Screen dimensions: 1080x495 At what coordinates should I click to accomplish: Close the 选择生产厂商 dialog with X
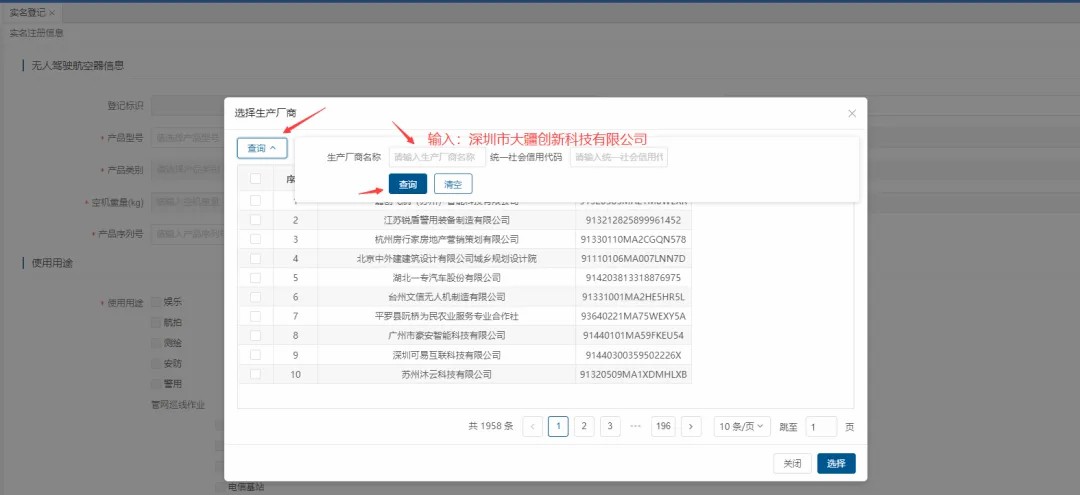(x=852, y=113)
